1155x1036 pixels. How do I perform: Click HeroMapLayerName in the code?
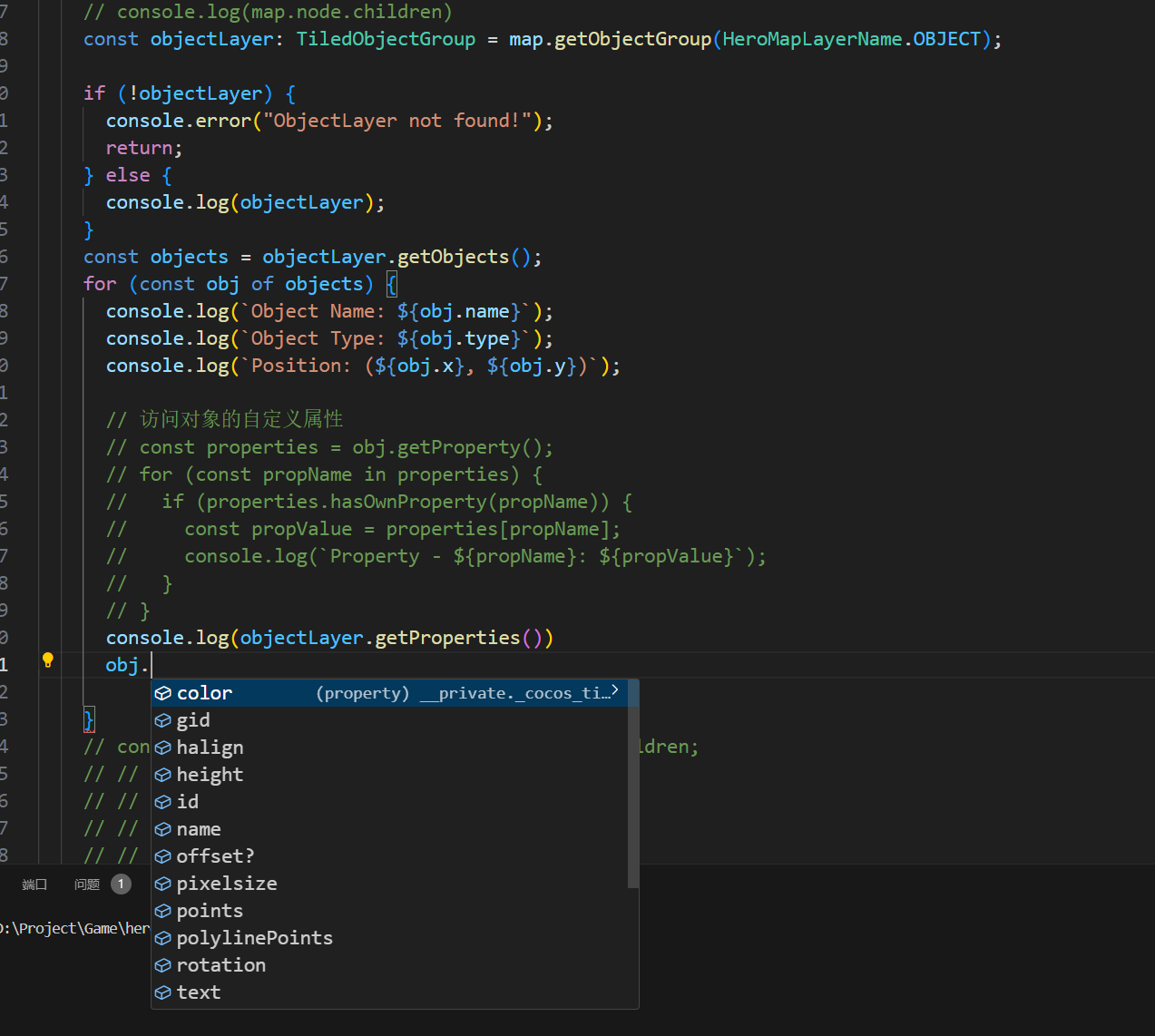click(x=812, y=39)
